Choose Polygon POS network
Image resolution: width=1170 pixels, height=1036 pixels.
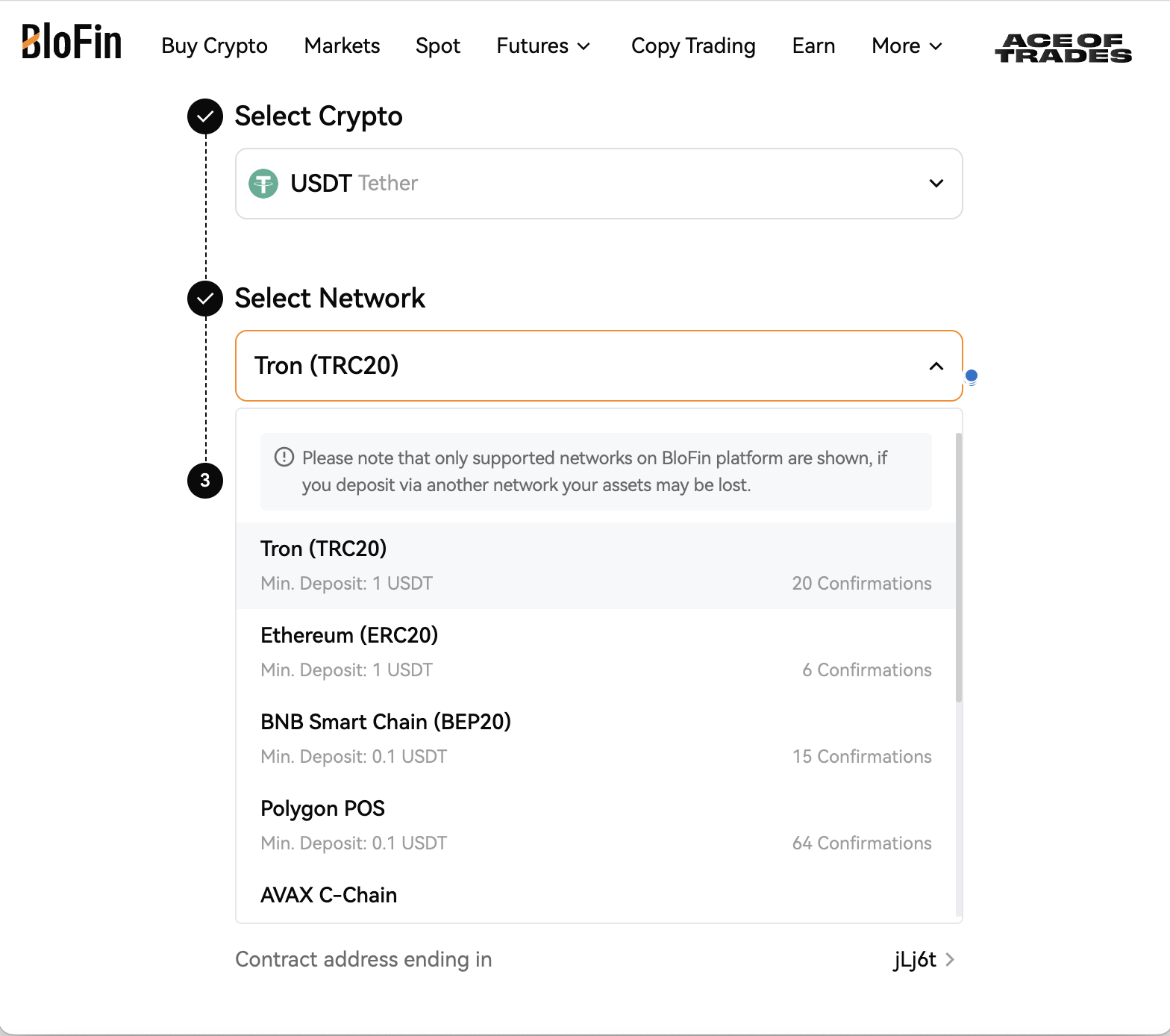click(x=595, y=826)
